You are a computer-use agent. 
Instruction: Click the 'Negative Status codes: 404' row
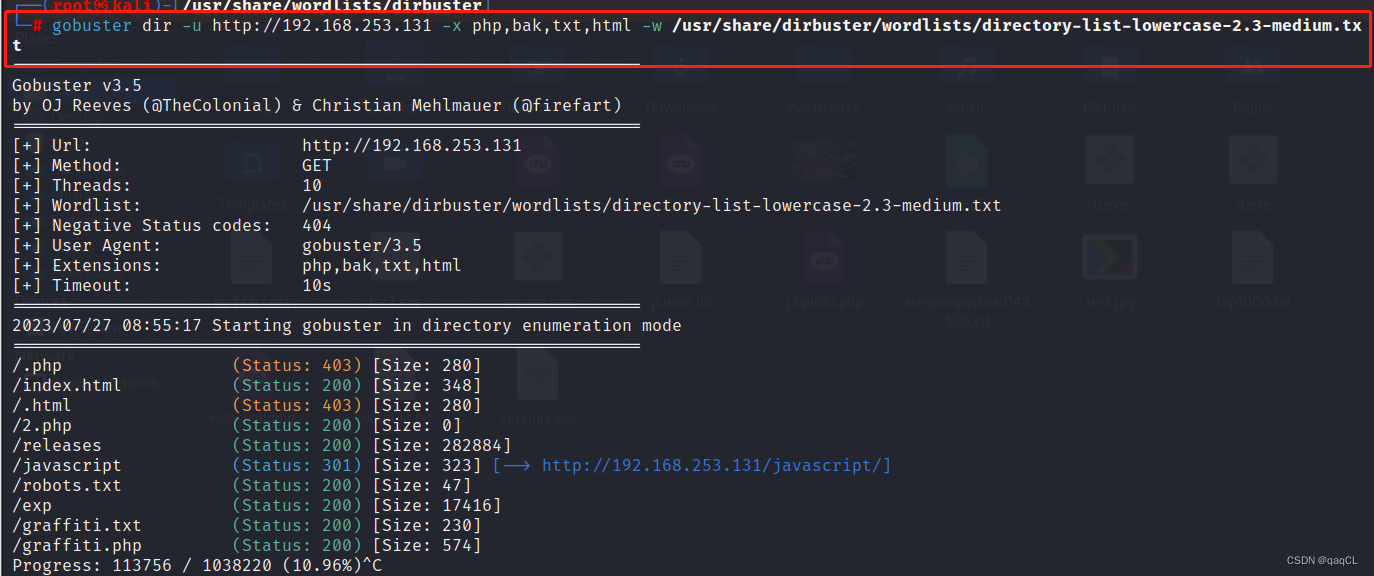click(x=172, y=225)
